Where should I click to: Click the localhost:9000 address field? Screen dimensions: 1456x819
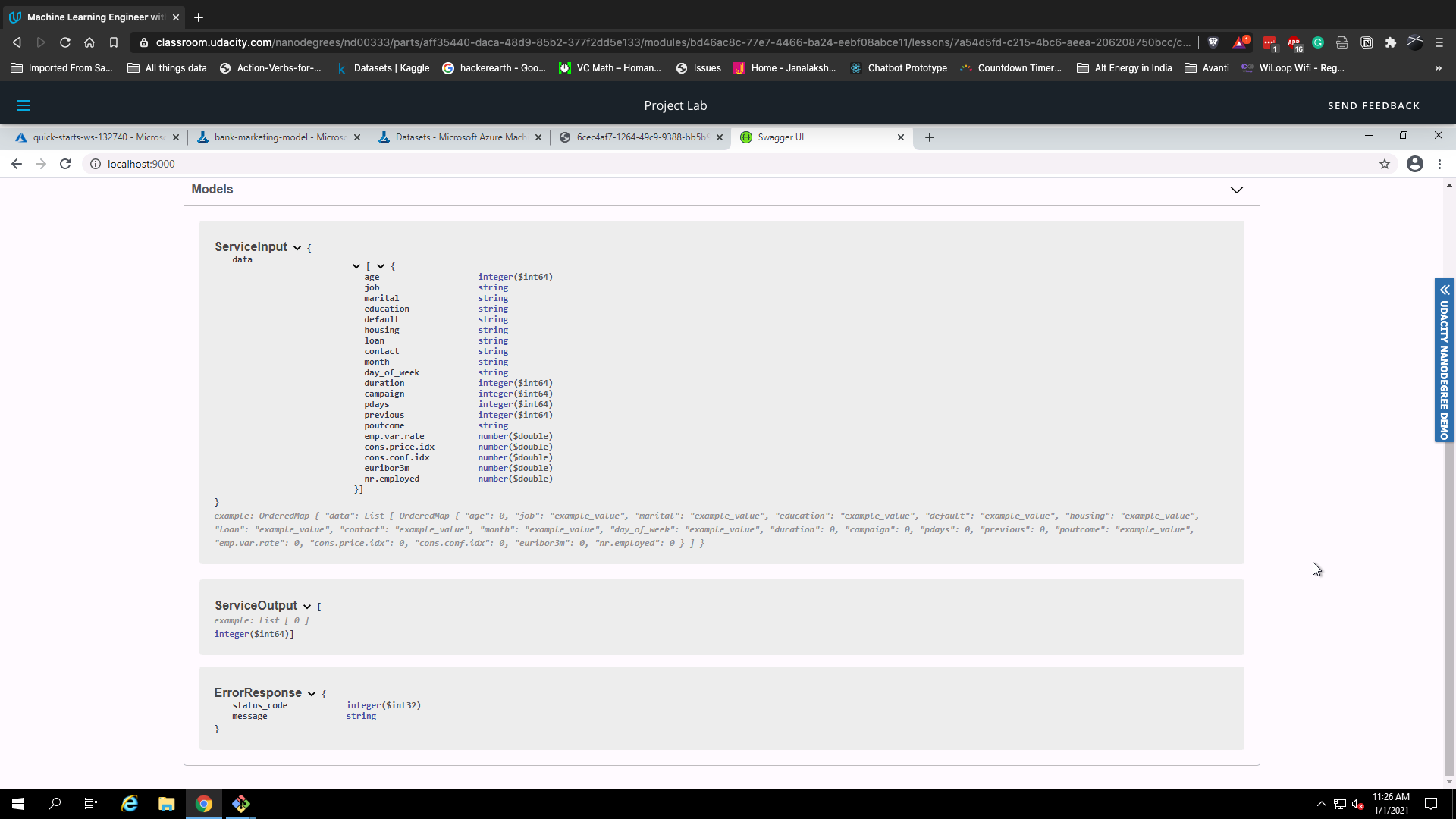tap(141, 164)
